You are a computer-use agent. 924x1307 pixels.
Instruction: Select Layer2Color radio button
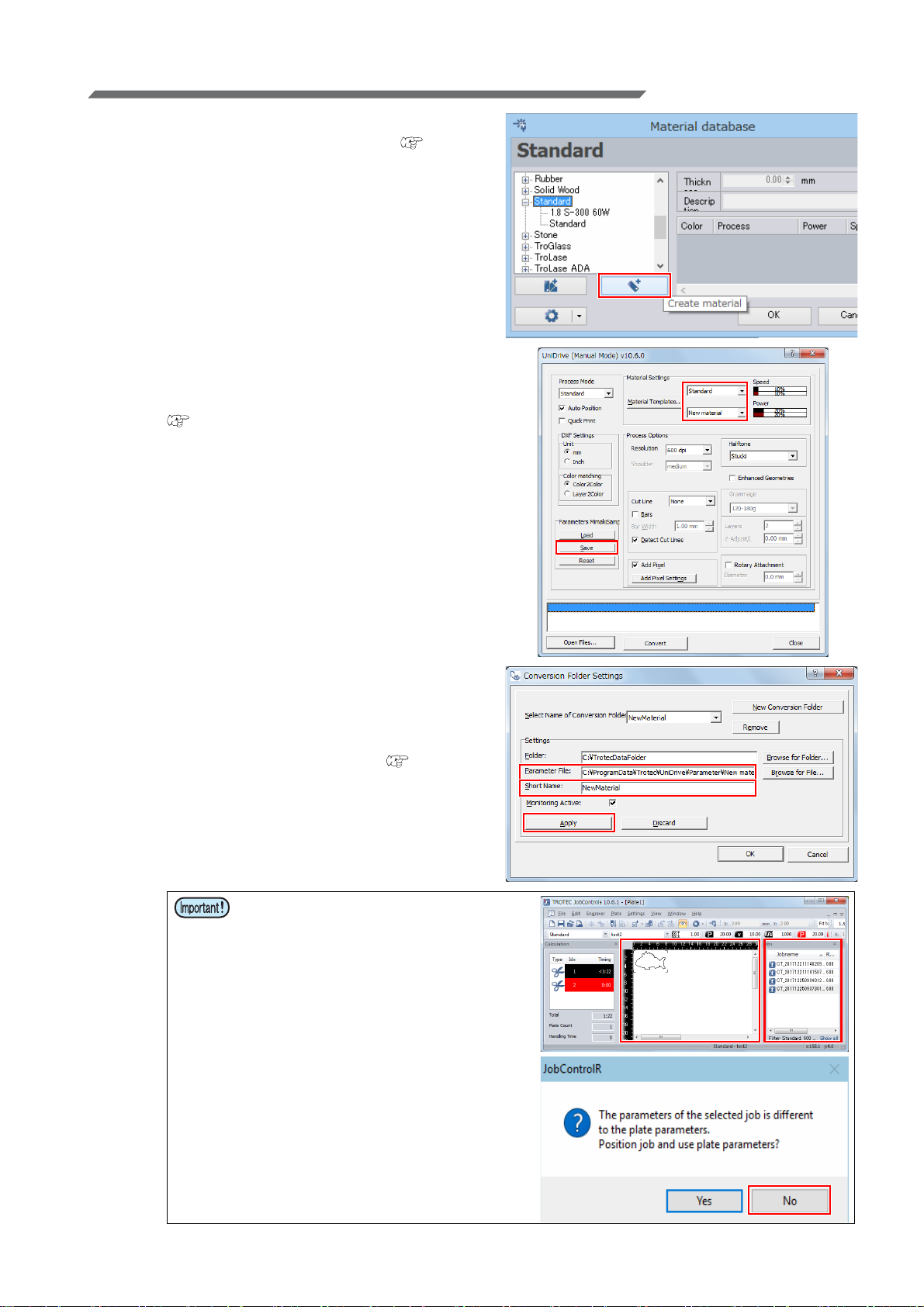tap(567, 493)
